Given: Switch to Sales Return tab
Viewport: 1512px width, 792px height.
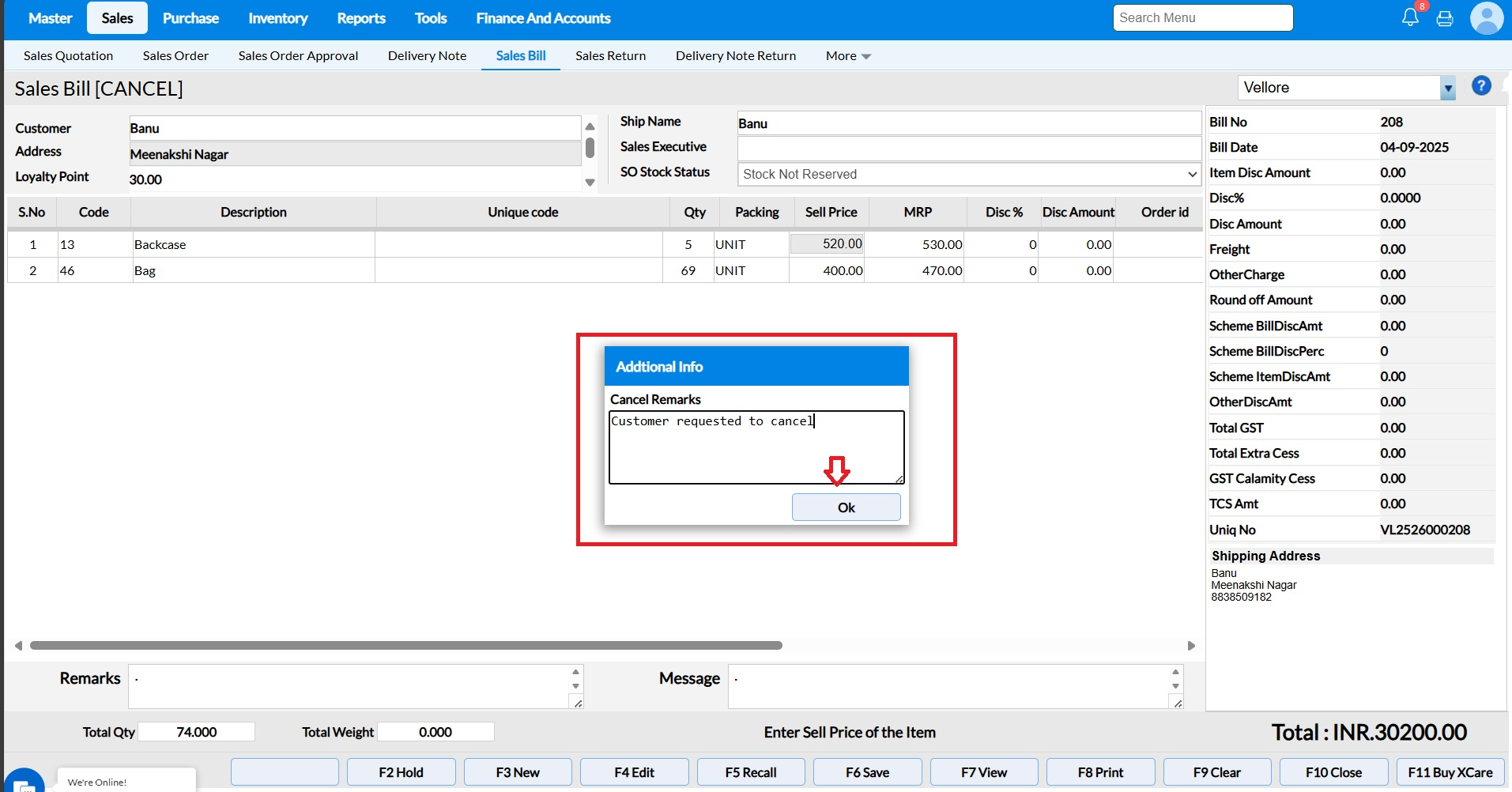Looking at the screenshot, I should 610,56.
